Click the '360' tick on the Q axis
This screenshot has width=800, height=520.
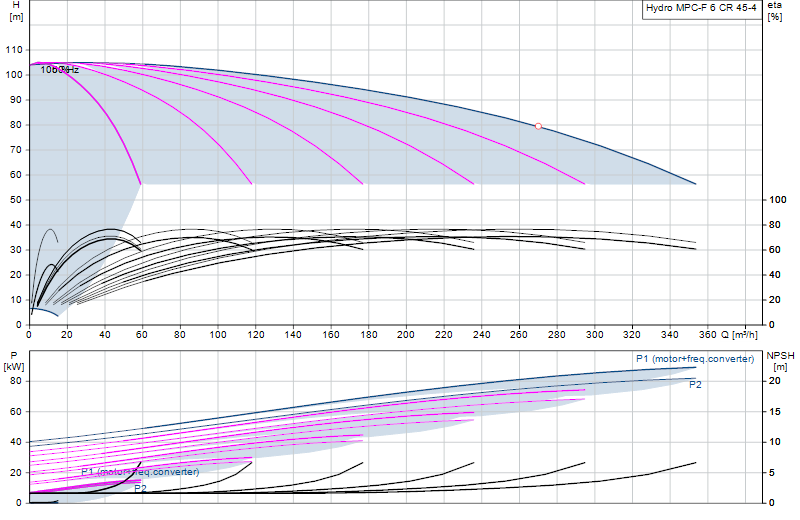[x=708, y=335]
